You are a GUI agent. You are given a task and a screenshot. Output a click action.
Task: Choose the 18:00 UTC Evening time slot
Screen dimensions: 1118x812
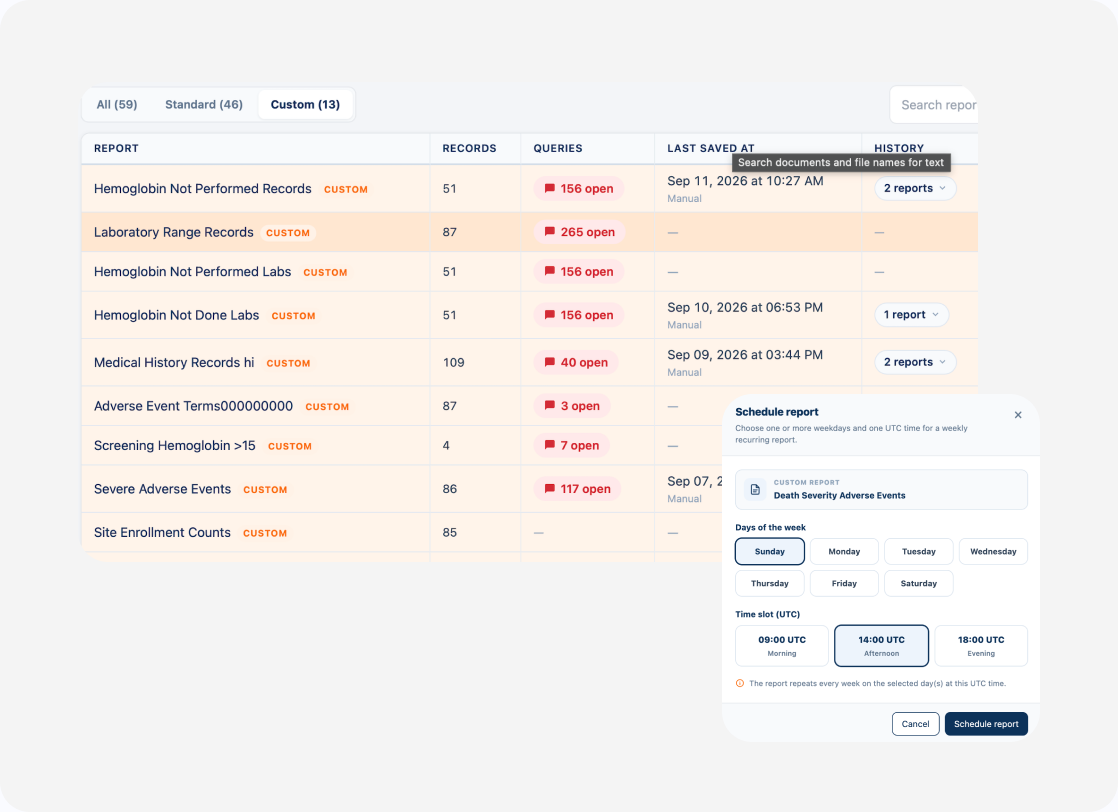point(981,646)
